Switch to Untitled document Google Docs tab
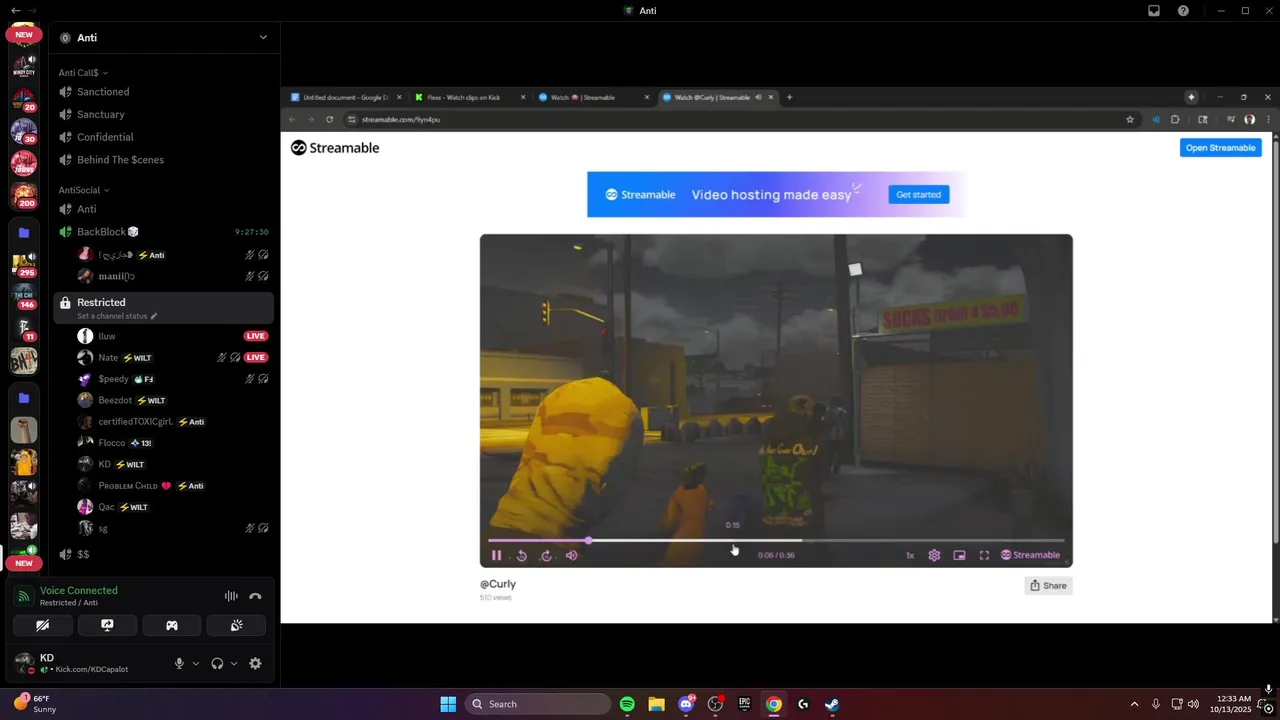 click(346, 97)
